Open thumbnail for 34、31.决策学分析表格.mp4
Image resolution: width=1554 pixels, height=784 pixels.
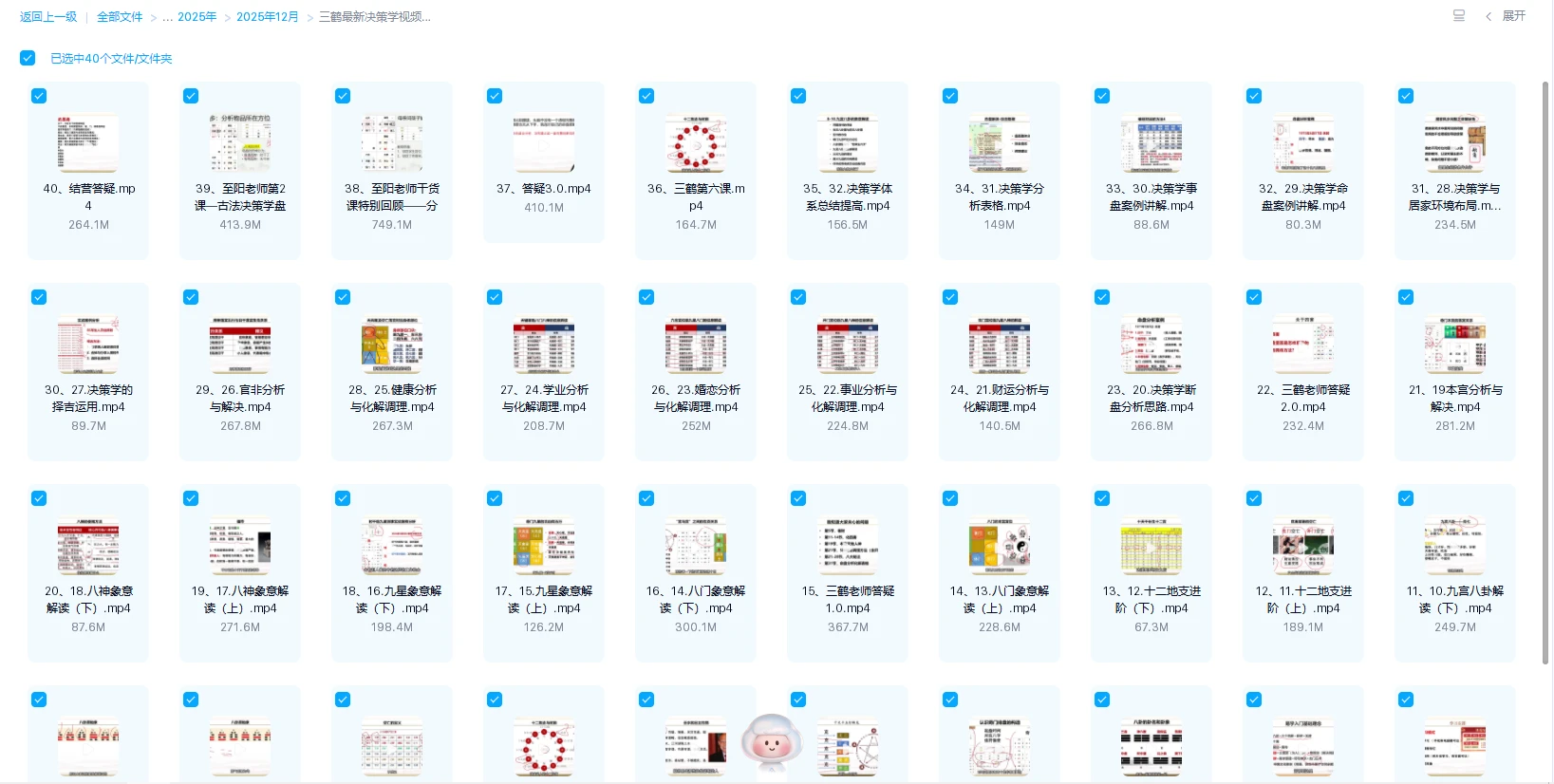click(x=1000, y=143)
